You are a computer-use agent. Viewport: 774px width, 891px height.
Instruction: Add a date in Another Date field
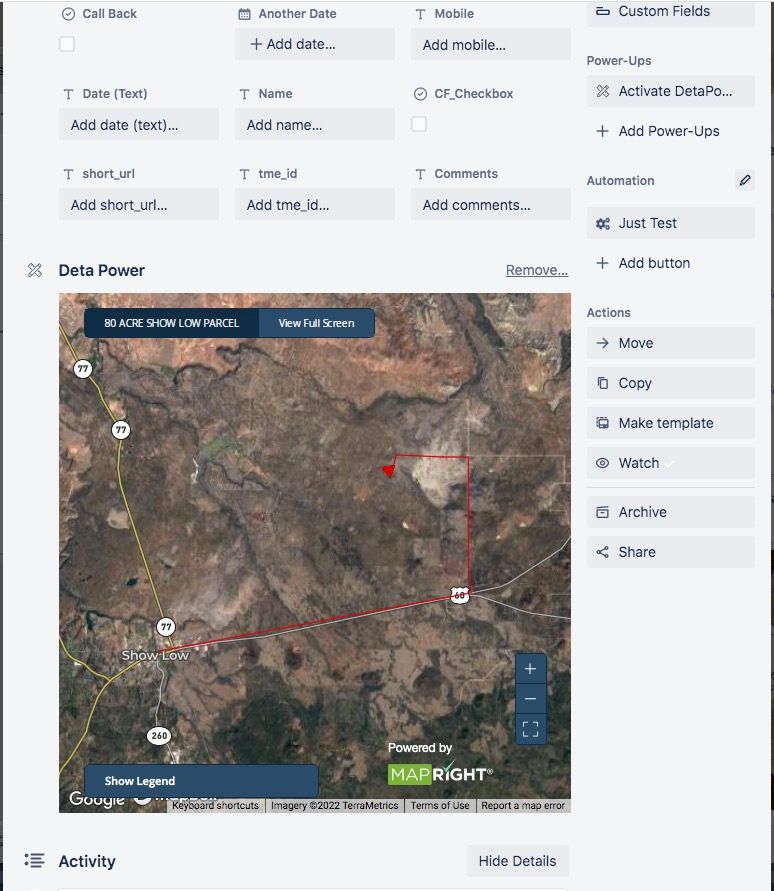coord(315,44)
